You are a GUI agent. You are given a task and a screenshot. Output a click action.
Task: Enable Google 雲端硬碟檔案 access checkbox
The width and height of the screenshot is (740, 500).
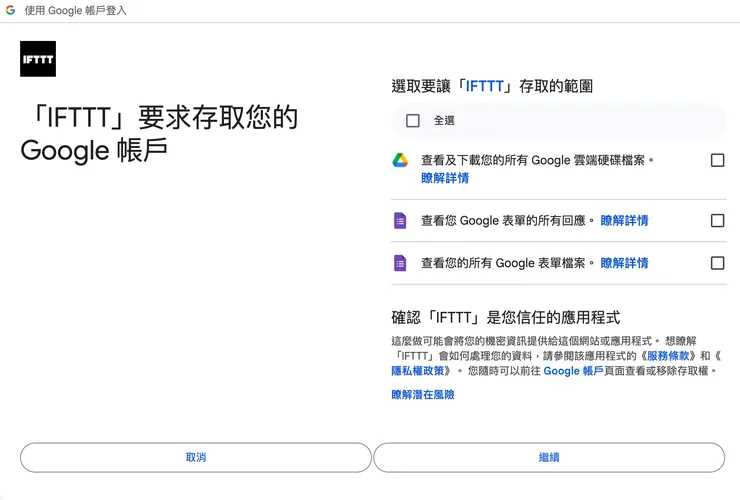point(717,160)
